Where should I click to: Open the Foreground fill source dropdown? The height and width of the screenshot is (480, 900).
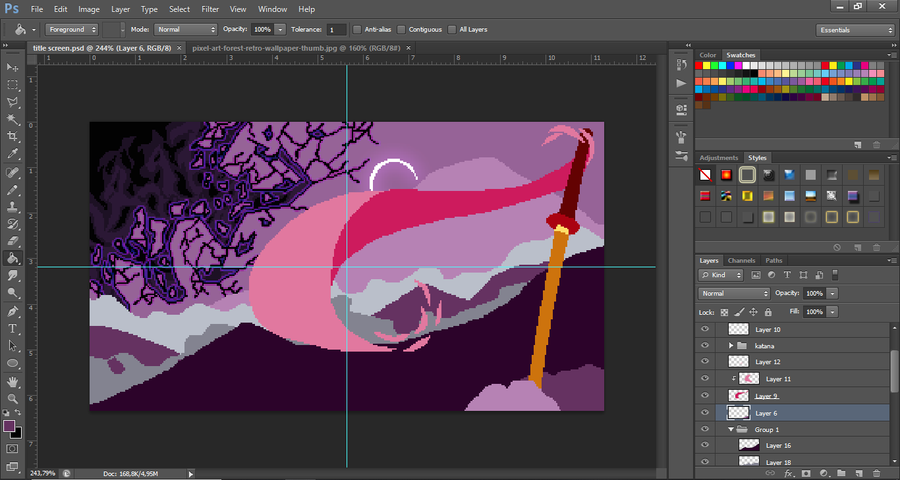(72, 29)
